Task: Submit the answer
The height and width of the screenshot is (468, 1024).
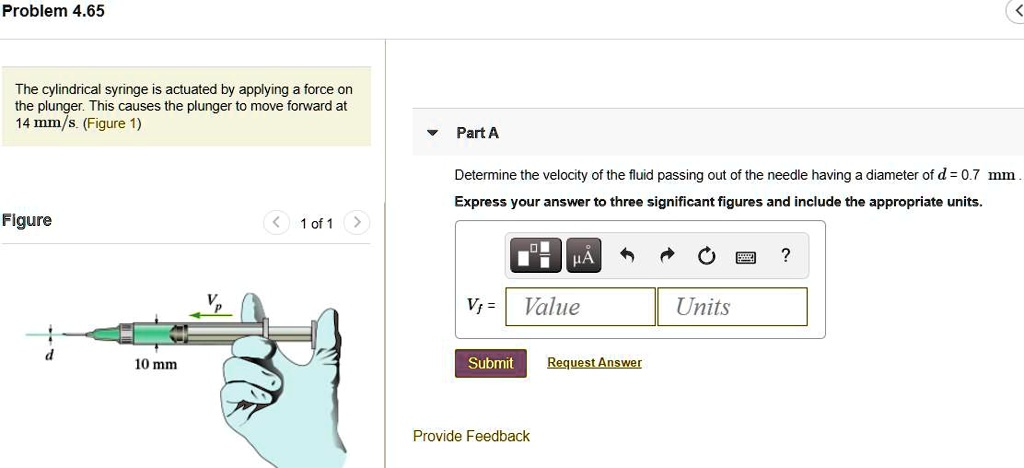Action: click(x=490, y=363)
